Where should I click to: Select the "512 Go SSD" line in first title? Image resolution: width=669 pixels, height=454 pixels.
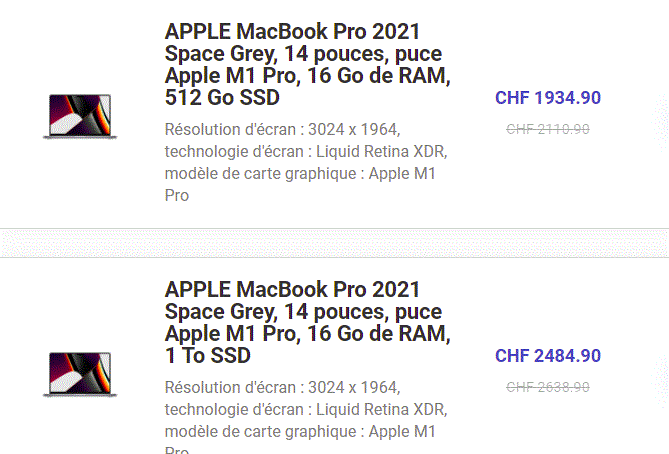click(x=222, y=97)
